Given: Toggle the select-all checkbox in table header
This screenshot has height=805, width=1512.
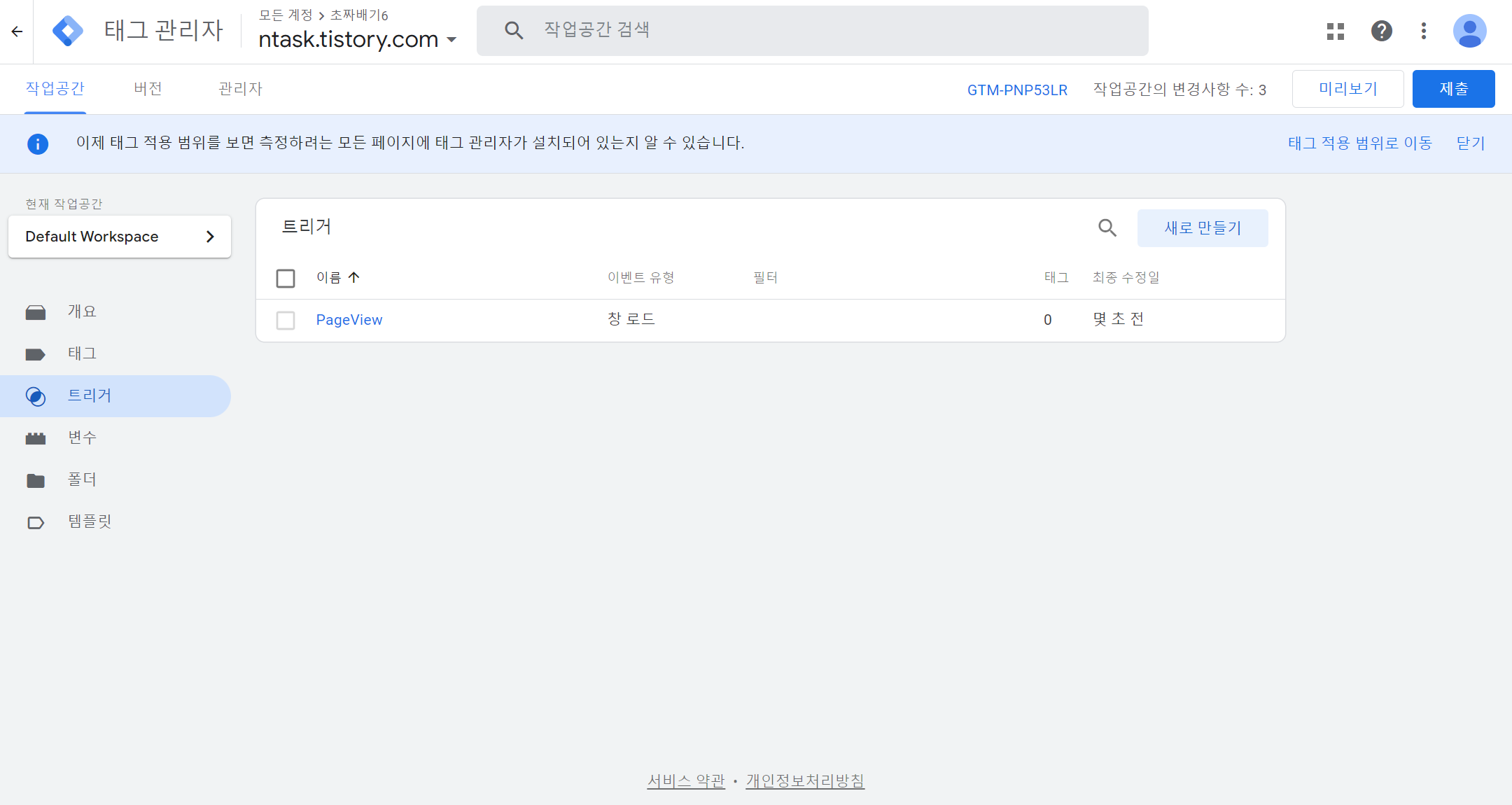Looking at the screenshot, I should pos(286,279).
